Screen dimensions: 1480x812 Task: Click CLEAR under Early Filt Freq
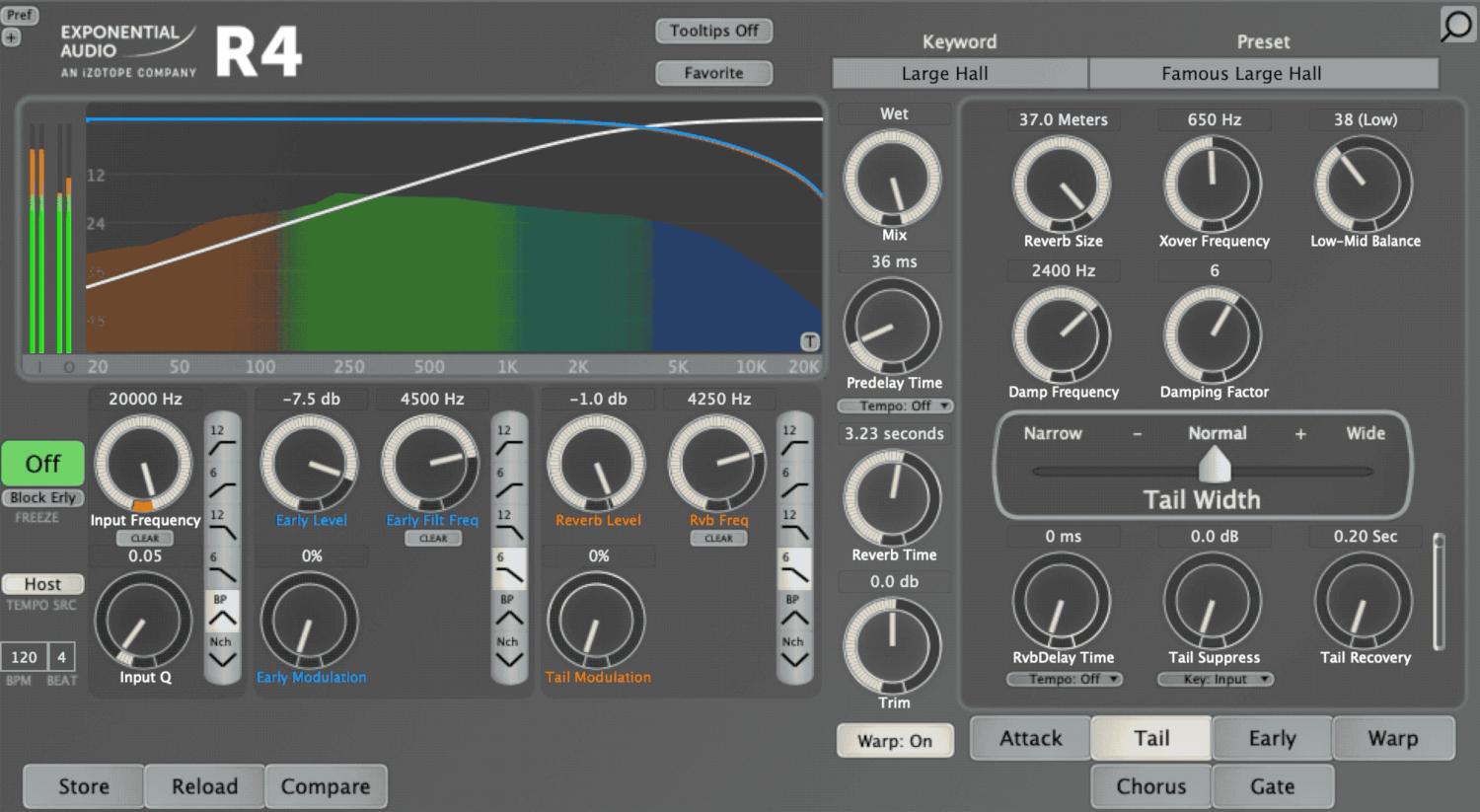coord(433,539)
